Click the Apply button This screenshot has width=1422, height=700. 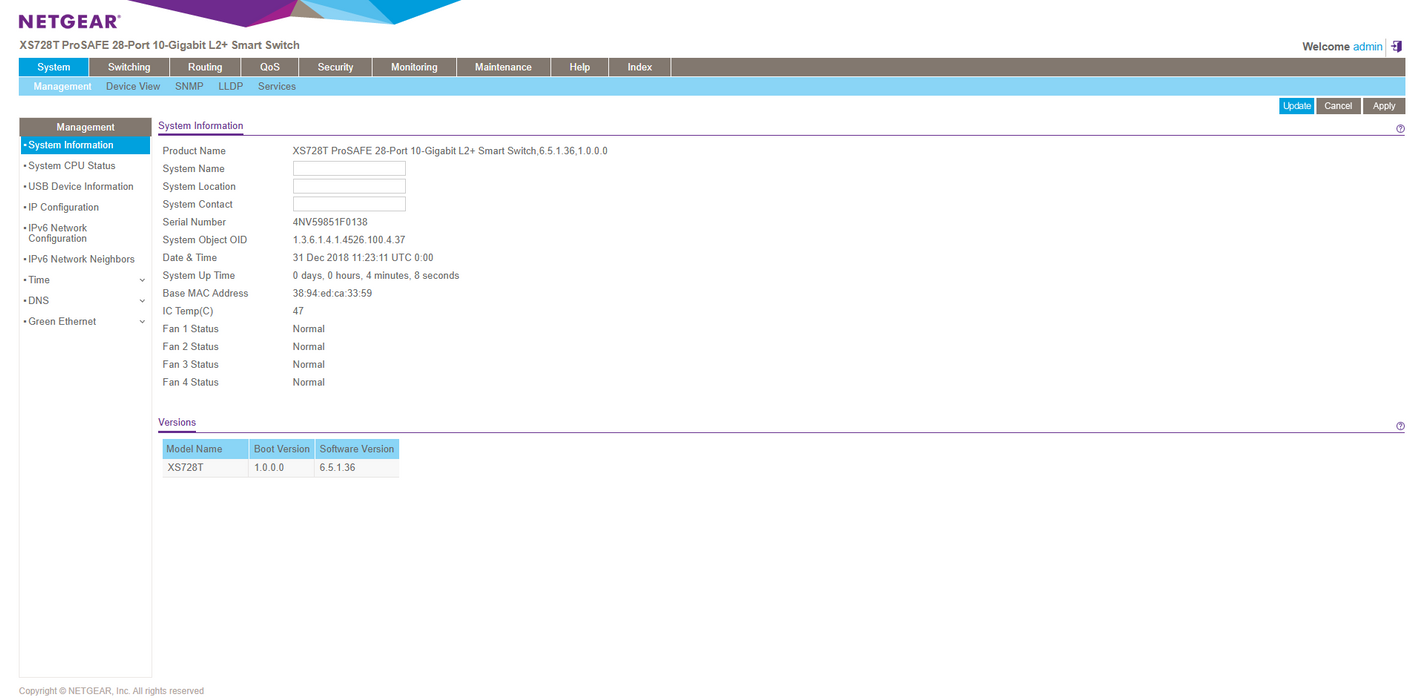[x=1383, y=106]
